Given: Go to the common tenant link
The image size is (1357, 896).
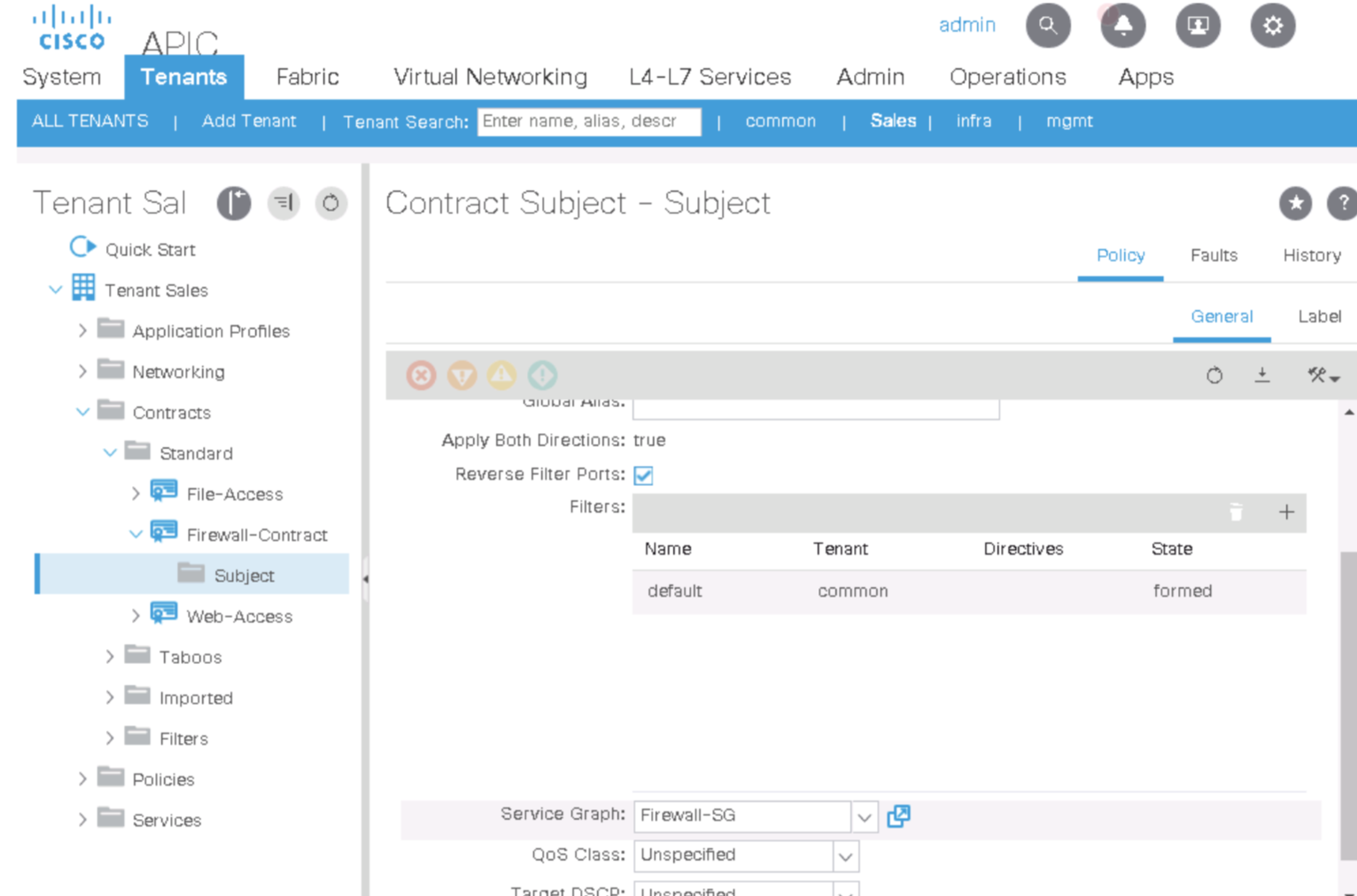Looking at the screenshot, I should point(780,121).
